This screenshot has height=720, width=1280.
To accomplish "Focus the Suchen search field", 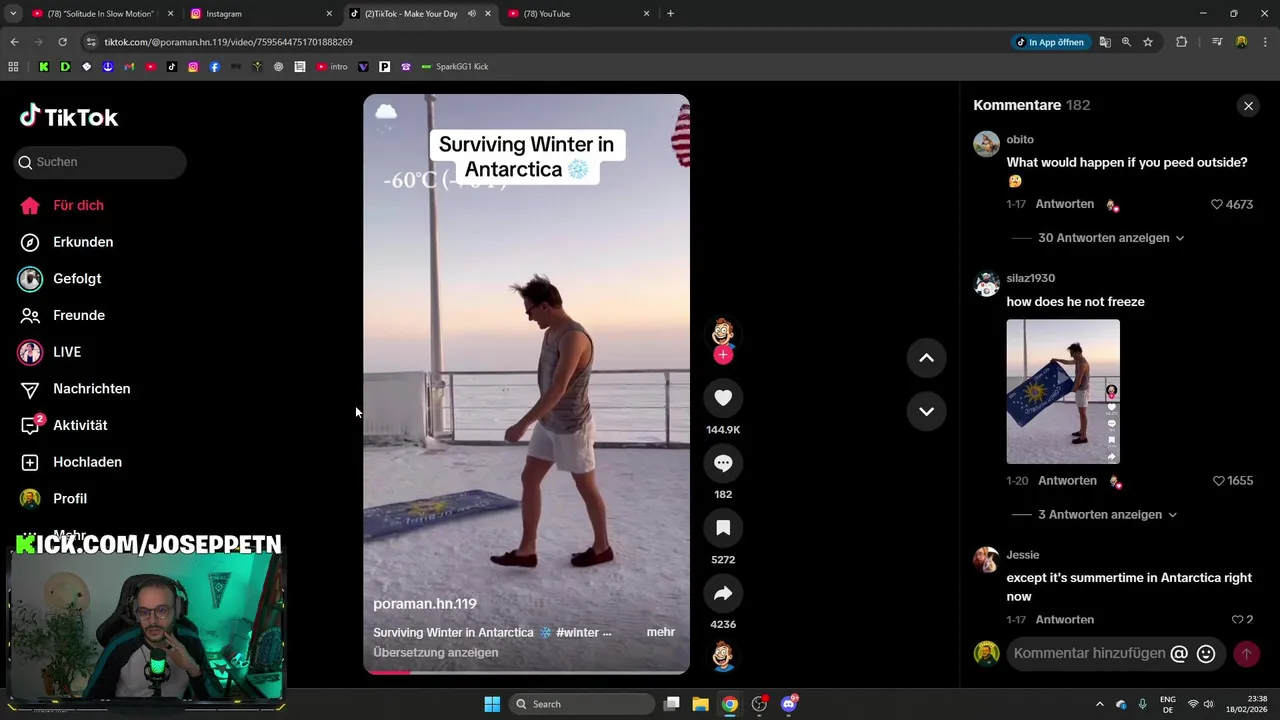I will 100,162.
